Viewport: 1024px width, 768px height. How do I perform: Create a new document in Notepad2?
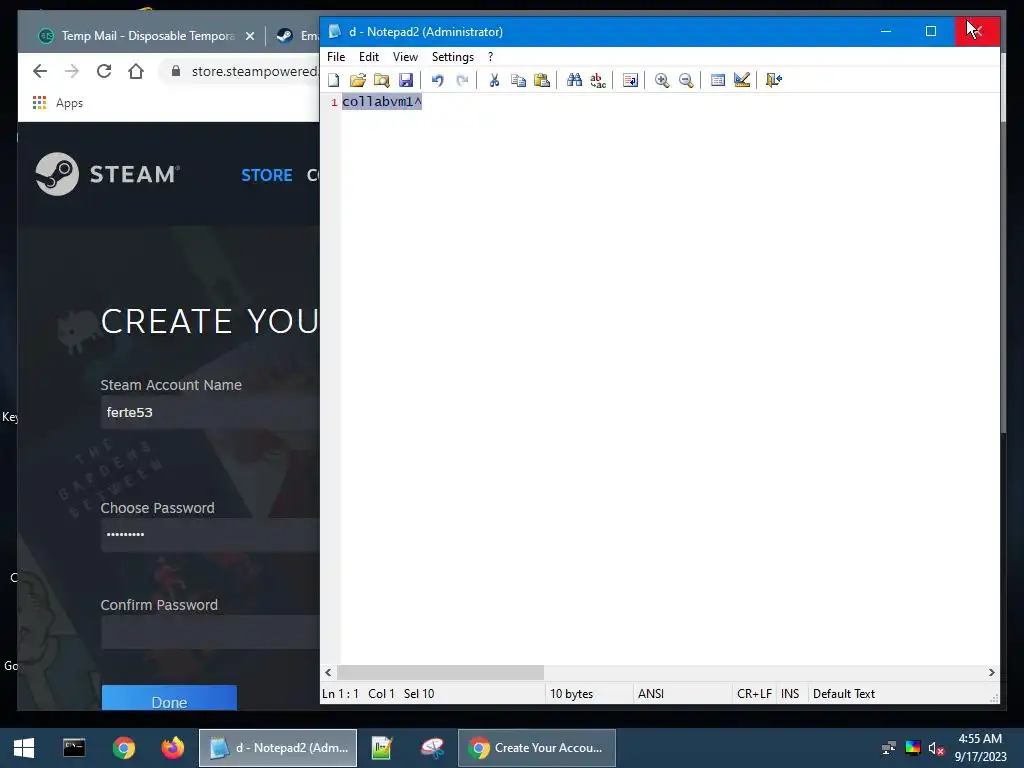click(334, 80)
